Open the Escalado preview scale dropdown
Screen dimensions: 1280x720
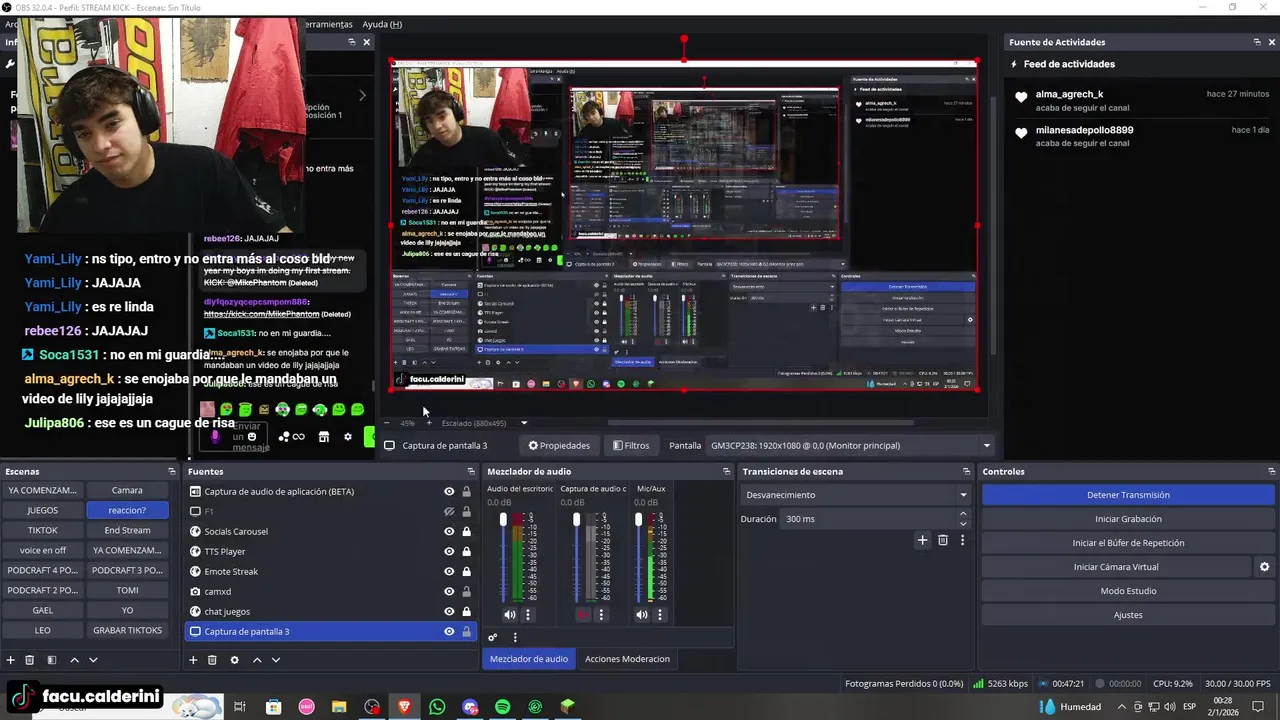point(485,423)
